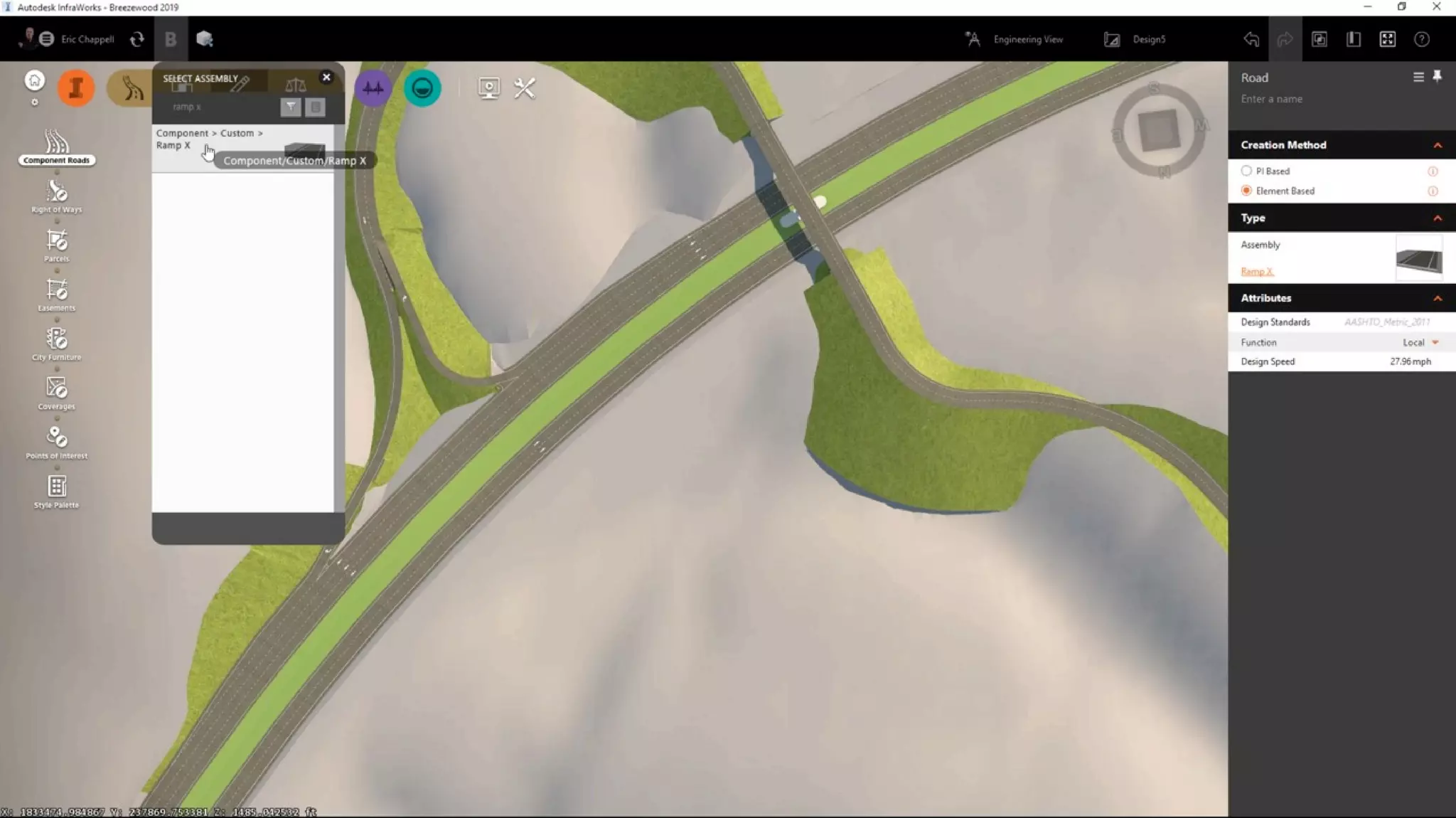Open the settings and utilities wrench icon

coord(525,88)
